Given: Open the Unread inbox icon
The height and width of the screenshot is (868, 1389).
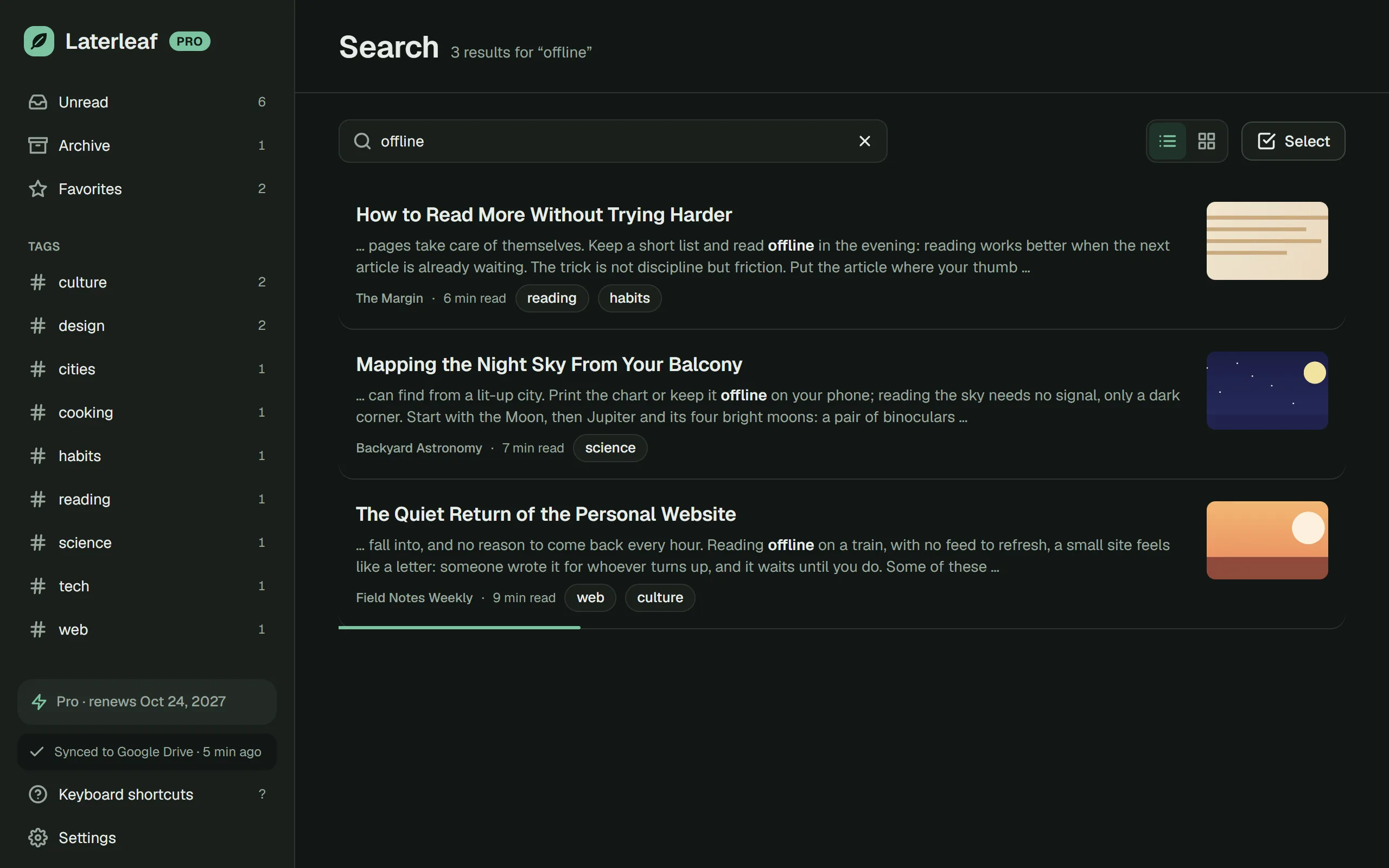Looking at the screenshot, I should click(38, 102).
